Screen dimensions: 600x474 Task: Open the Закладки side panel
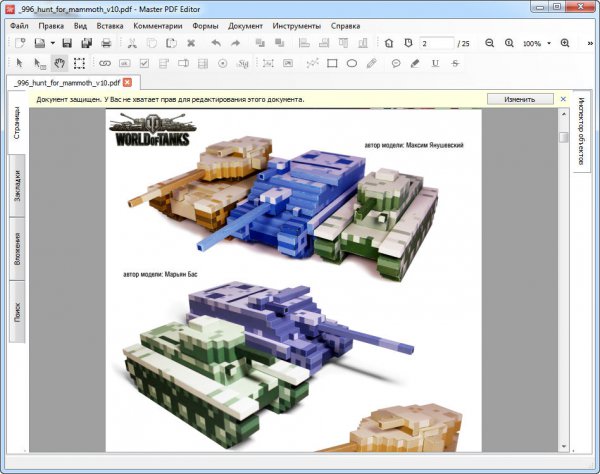[x=17, y=186]
